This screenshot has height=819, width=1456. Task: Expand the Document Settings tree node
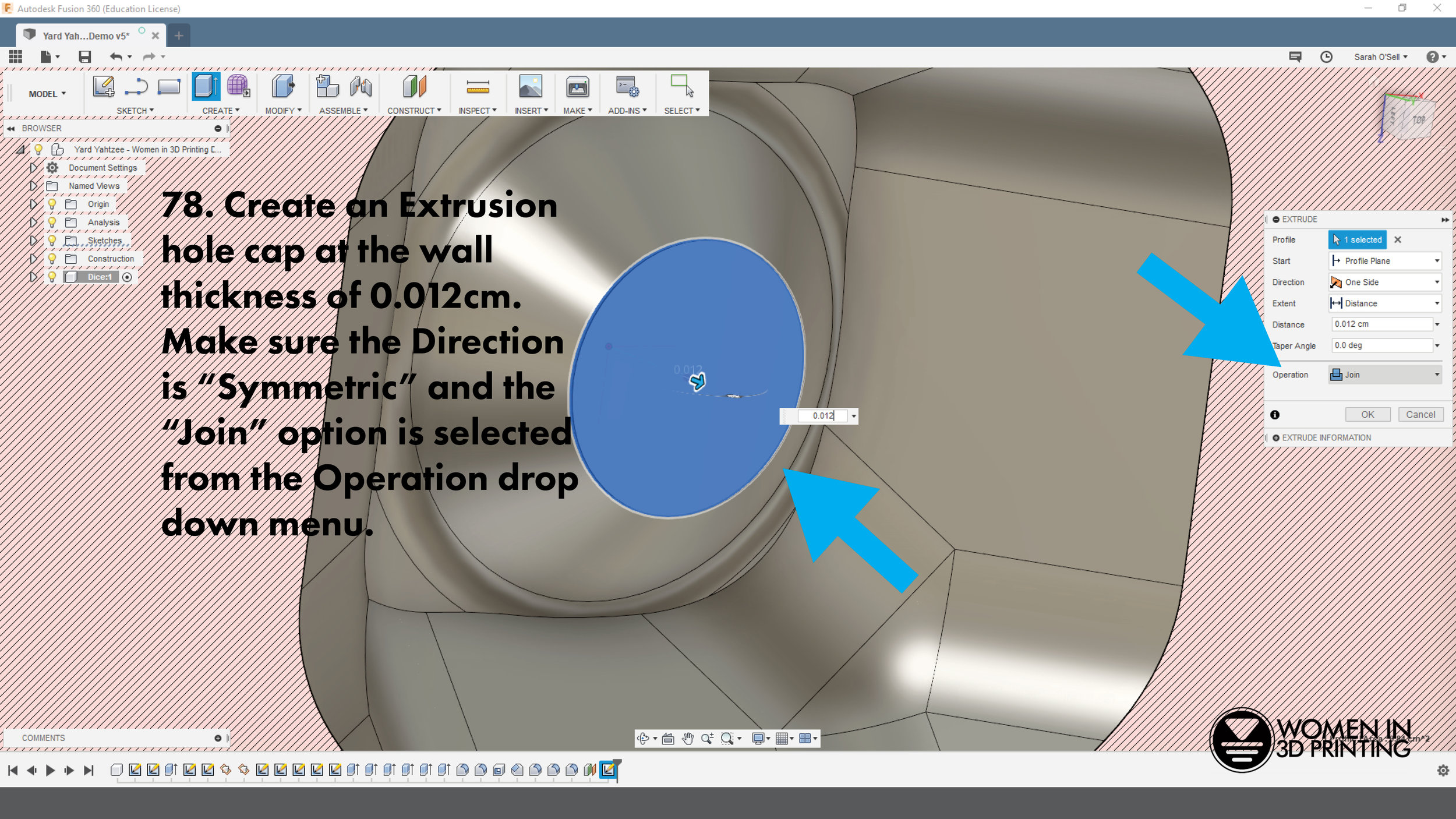33,167
